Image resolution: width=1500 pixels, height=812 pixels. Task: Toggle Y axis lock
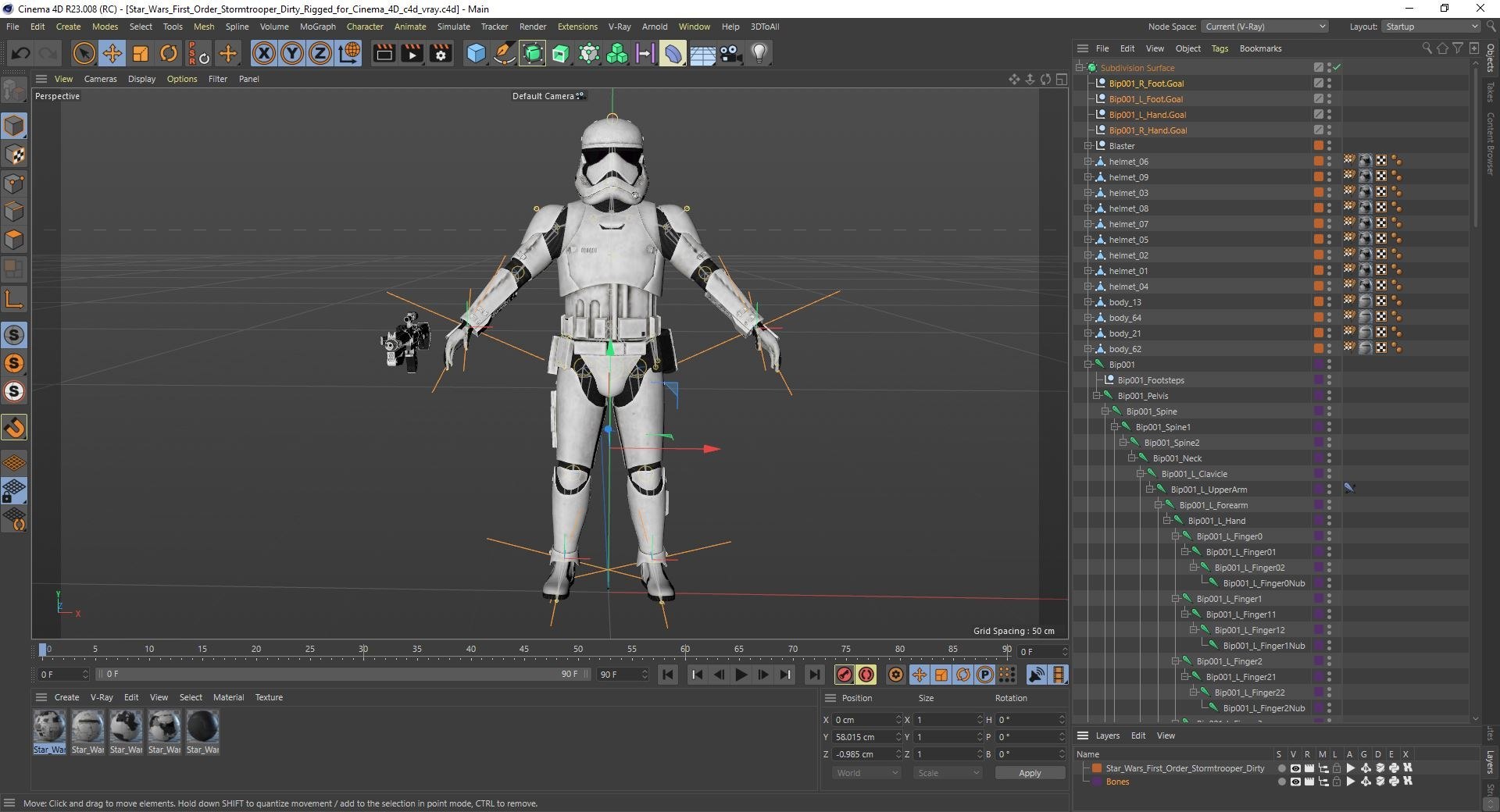point(292,53)
